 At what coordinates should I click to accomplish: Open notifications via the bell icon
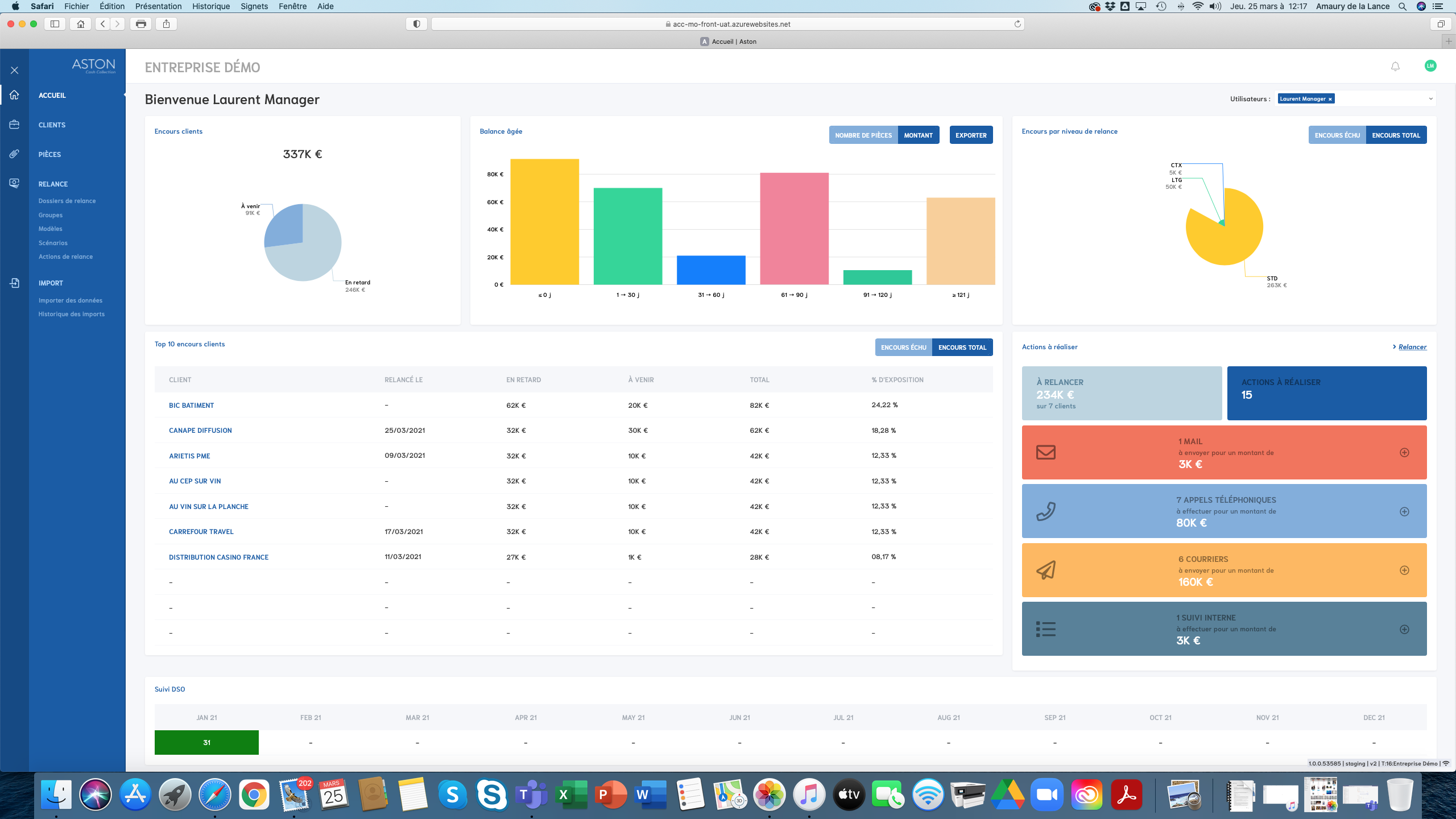[x=1394, y=66]
